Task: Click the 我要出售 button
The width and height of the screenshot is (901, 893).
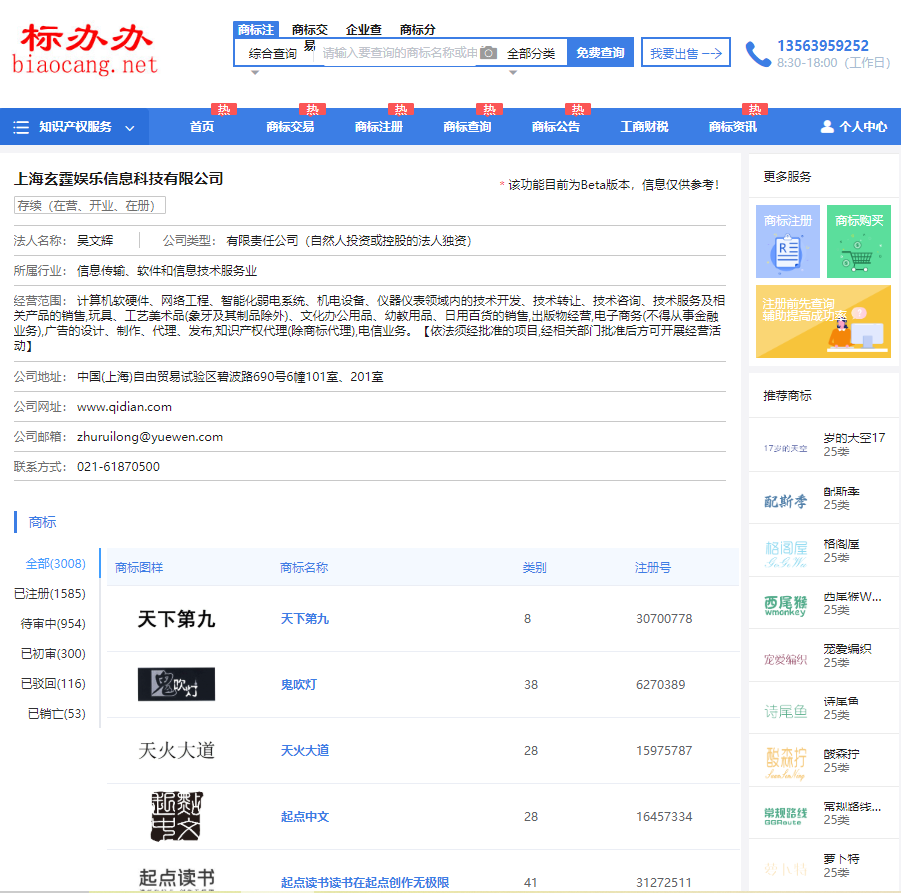Action: click(x=686, y=52)
